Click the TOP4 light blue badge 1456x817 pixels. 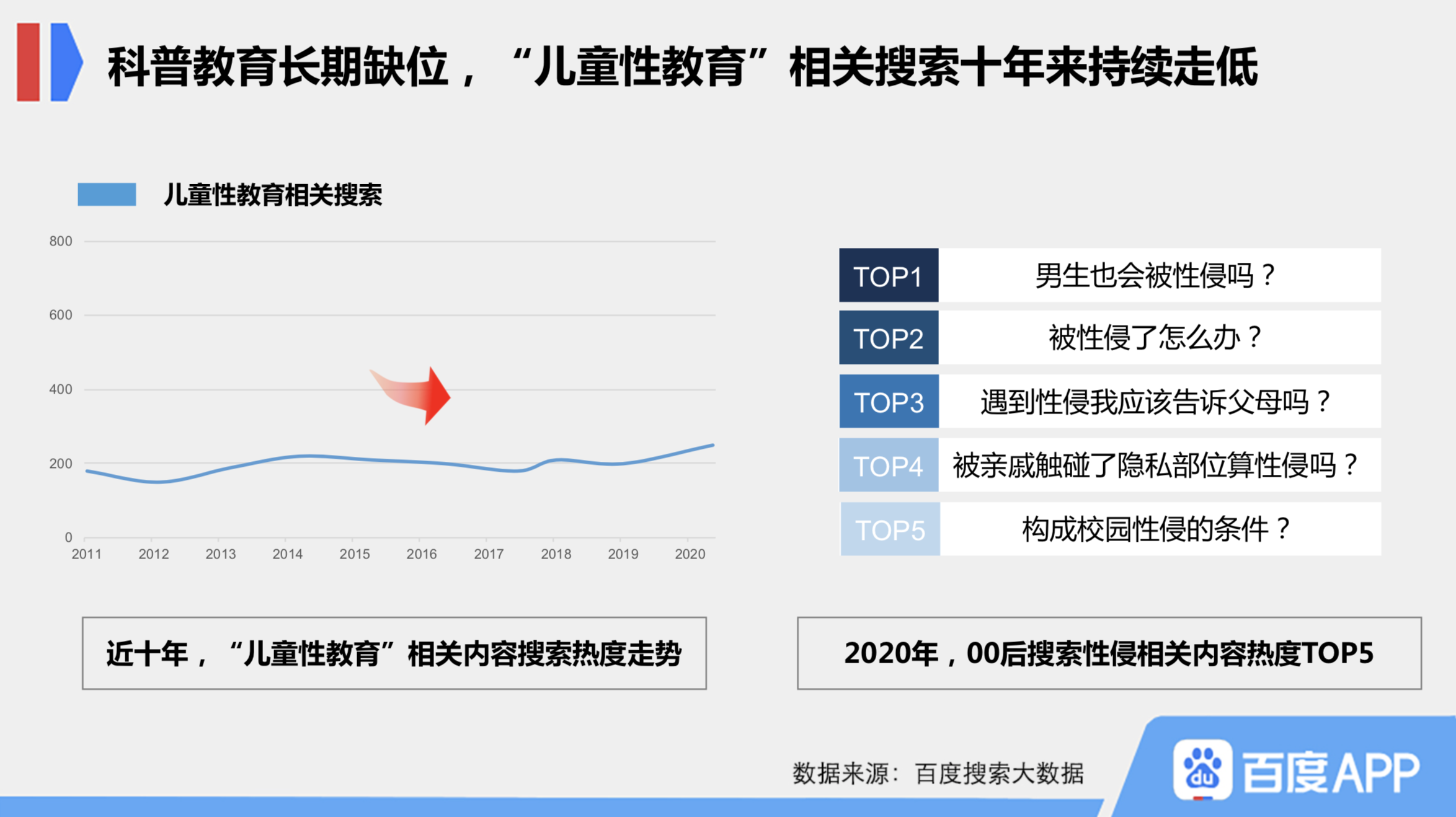point(888,466)
